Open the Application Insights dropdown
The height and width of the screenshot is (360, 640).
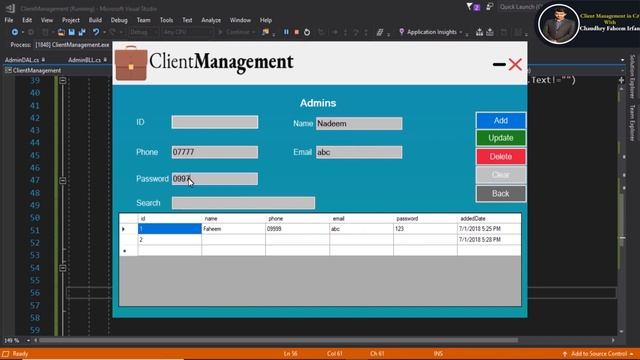point(461,32)
